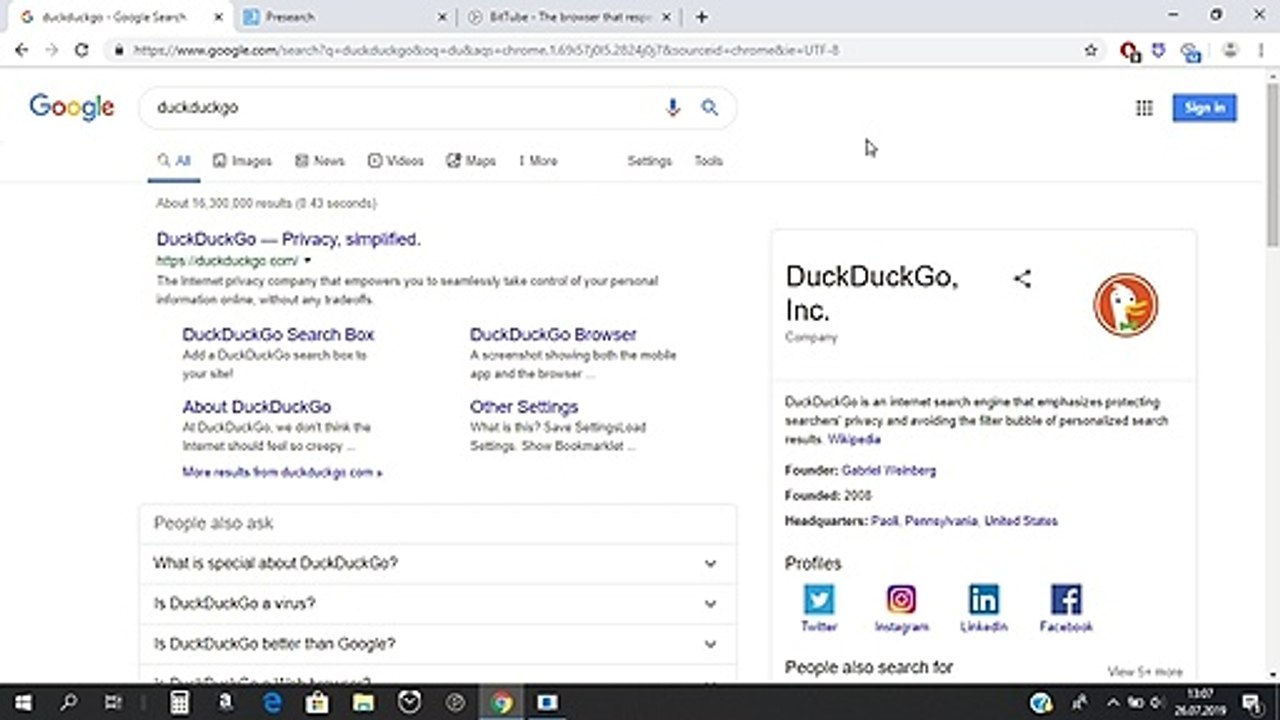Switch to the Images results tab
The image size is (1280, 720).
242,161
